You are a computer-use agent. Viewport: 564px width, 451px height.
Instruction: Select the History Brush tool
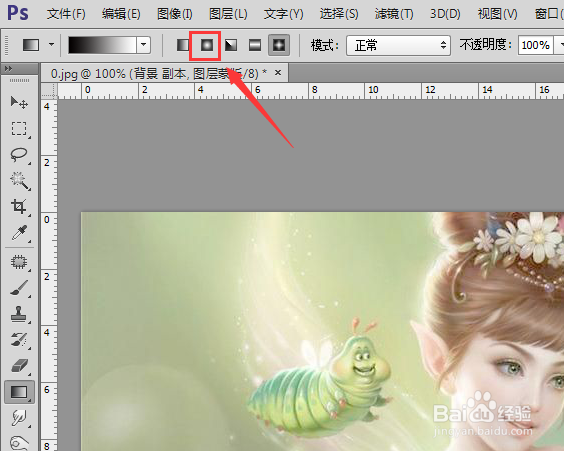19,340
